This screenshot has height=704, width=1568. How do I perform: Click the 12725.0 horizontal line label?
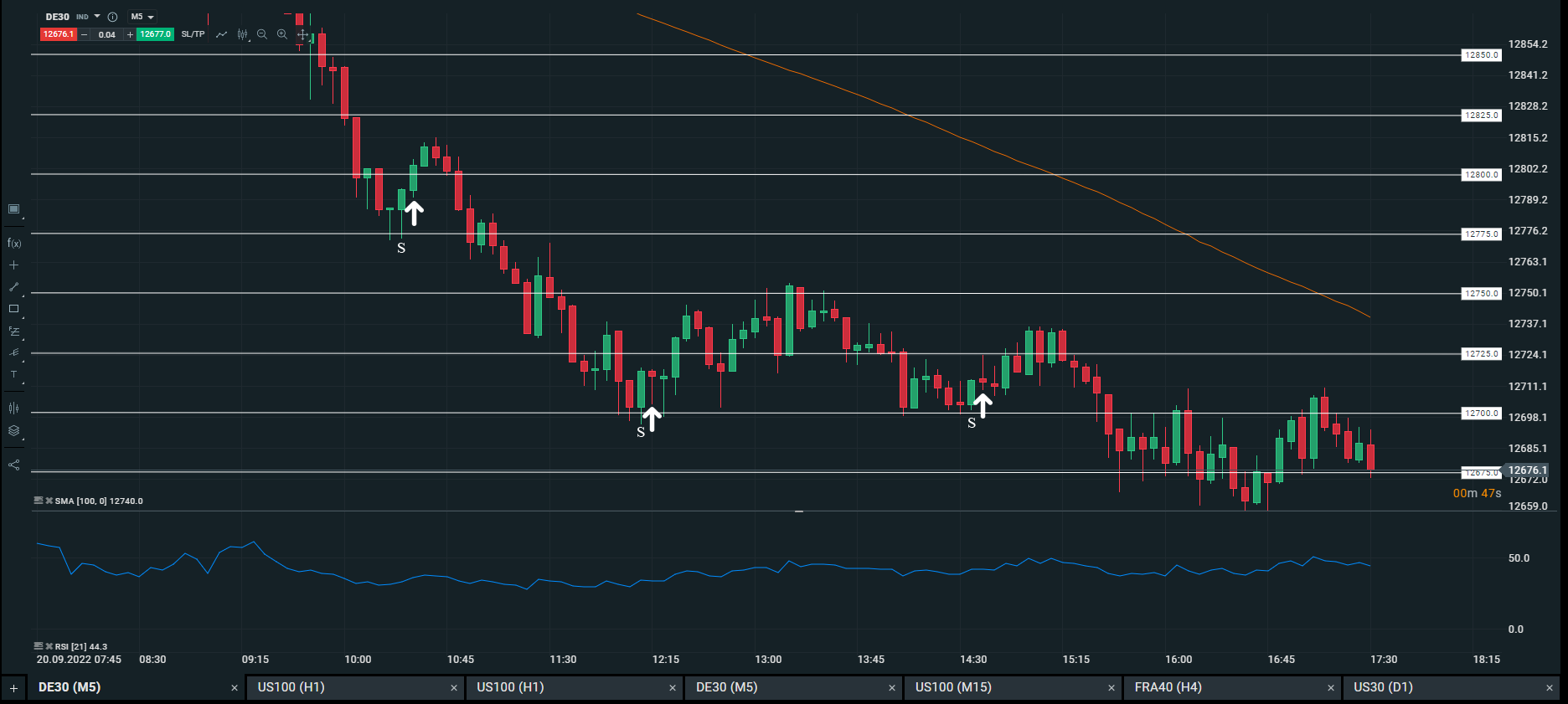(x=1482, y=354)
